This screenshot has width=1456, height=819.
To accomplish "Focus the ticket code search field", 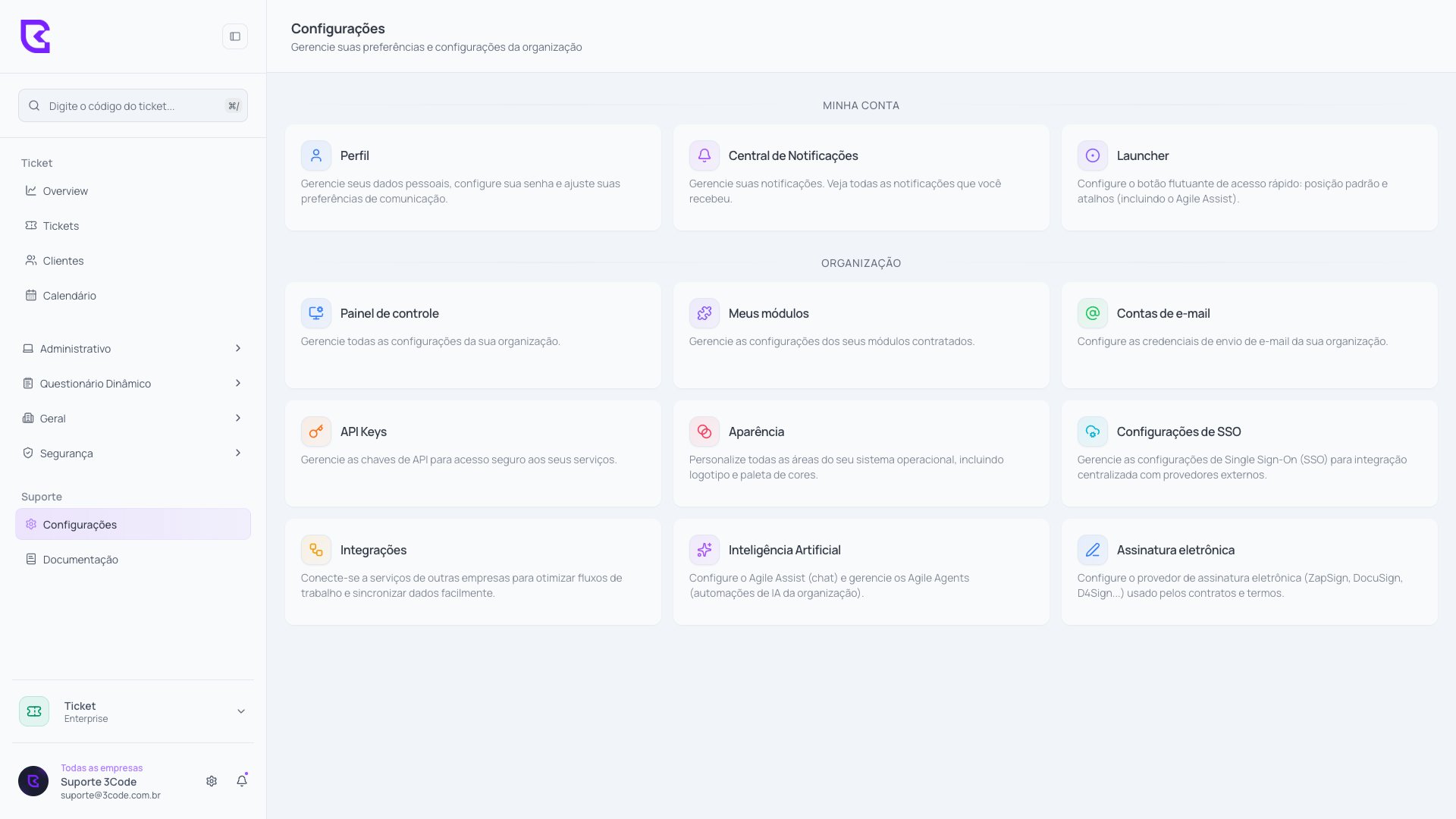I will [133, 105].
